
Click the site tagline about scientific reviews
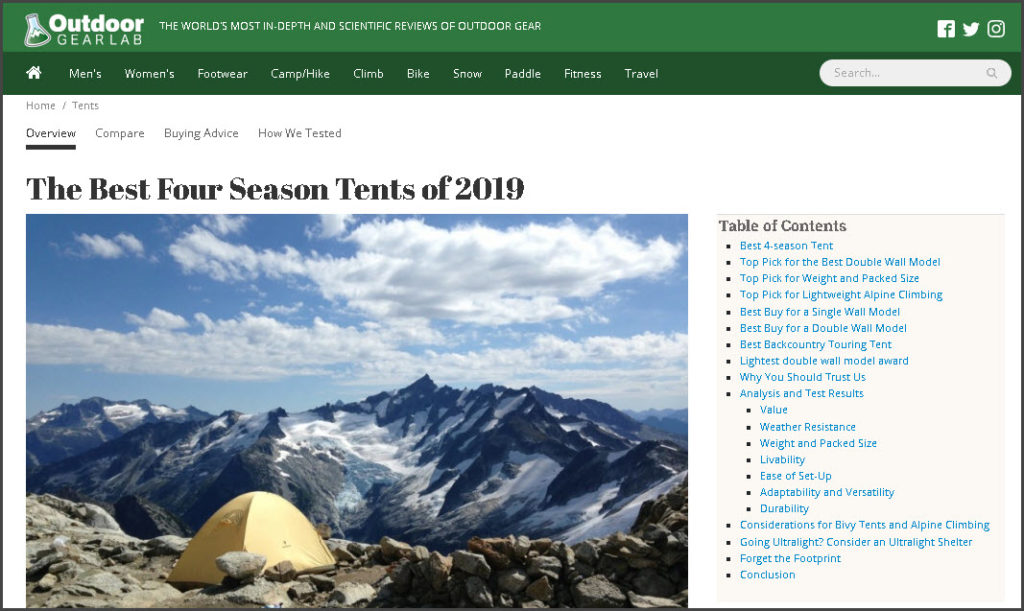[350, 26]
